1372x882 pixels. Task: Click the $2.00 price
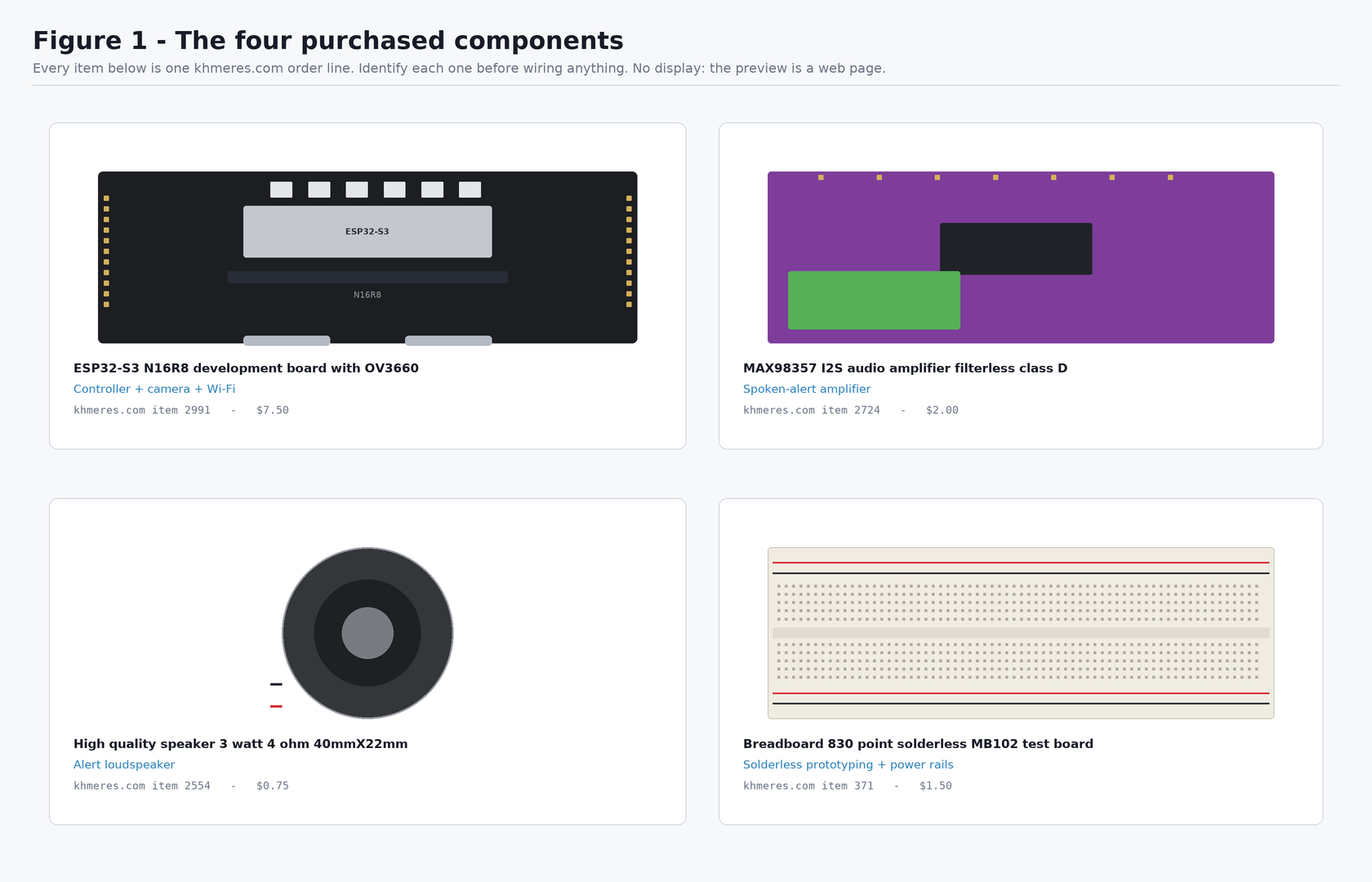point(942,410)
